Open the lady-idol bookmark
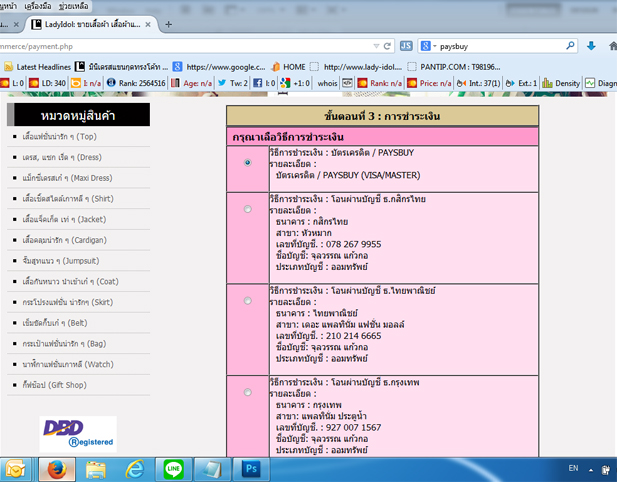Viewport: 617px width, 482px height. 356,67
